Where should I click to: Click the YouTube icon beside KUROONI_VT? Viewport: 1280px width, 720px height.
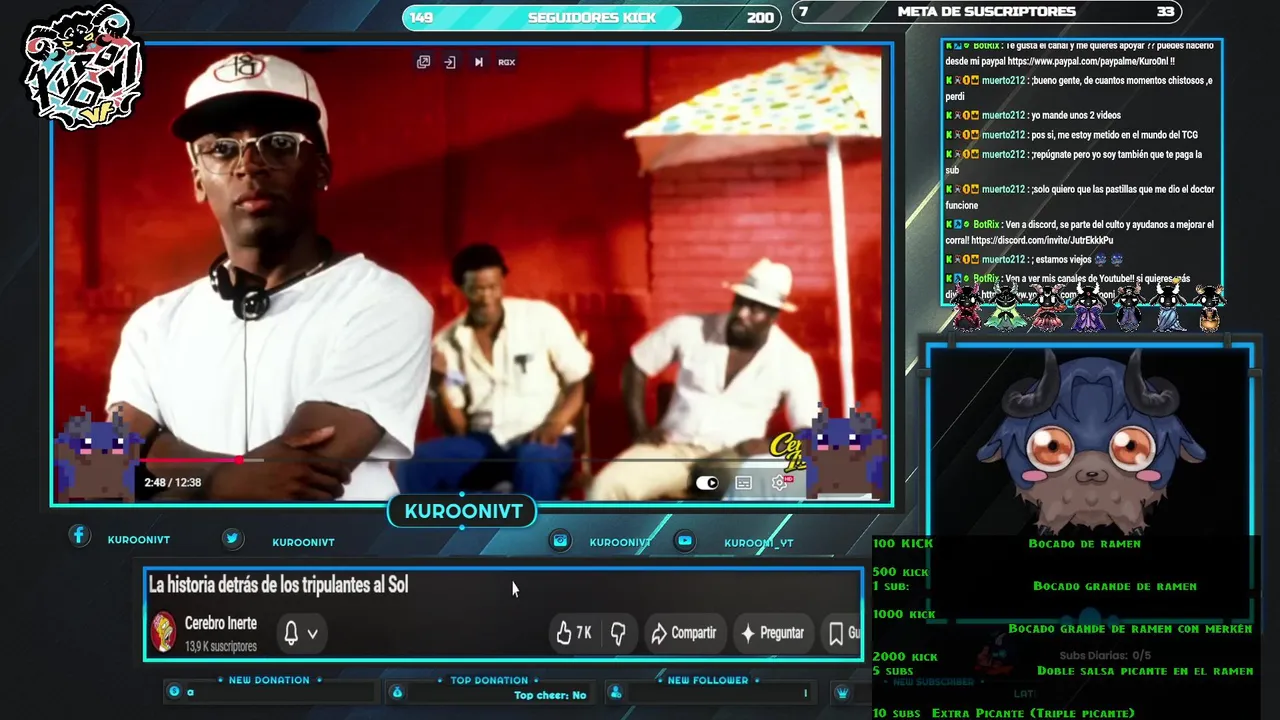pyautogui.click(x=685, y=540)
